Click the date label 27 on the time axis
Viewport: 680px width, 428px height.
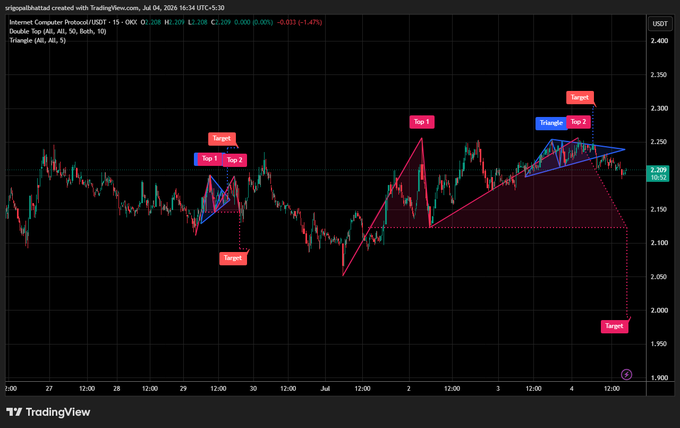[49, 389]
